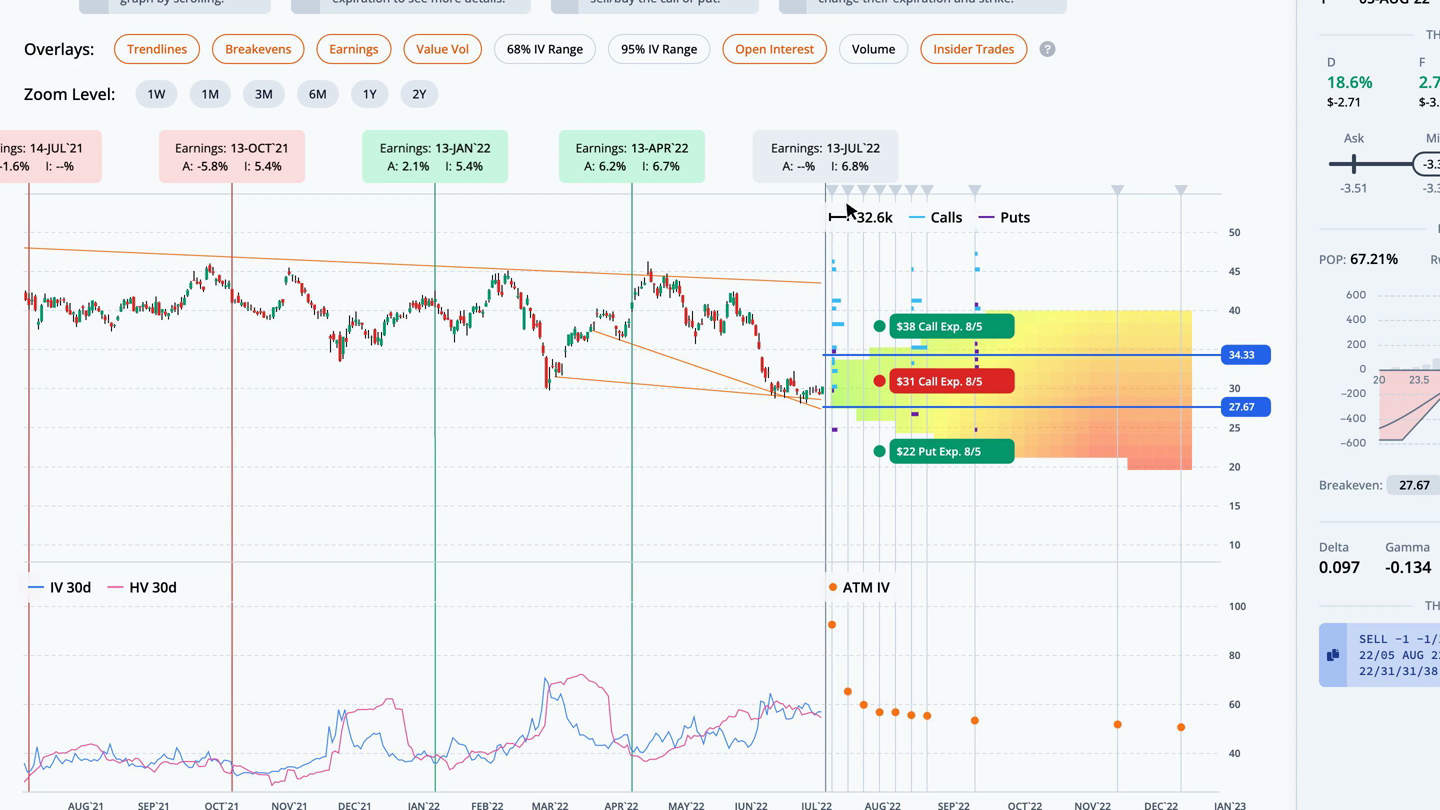The width and height of the screenshot is (1440, 810).
Task: Toggle the Earnings overlay
Action: point(354,49)
